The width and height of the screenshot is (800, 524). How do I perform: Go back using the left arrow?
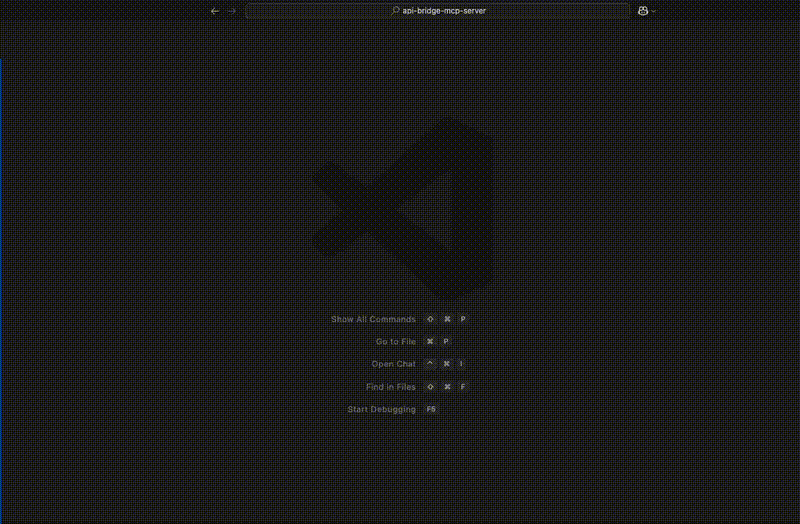tap(215, 11)
